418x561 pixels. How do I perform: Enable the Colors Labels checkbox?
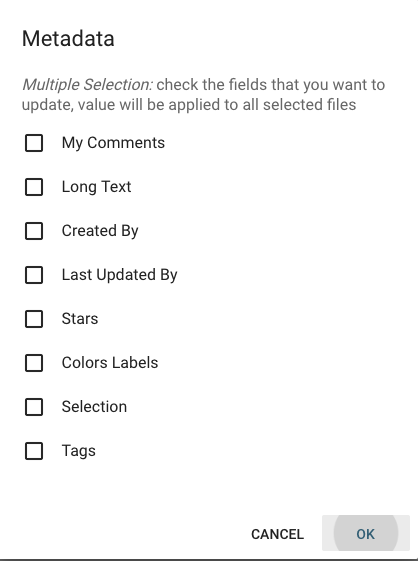click(34, 363)
